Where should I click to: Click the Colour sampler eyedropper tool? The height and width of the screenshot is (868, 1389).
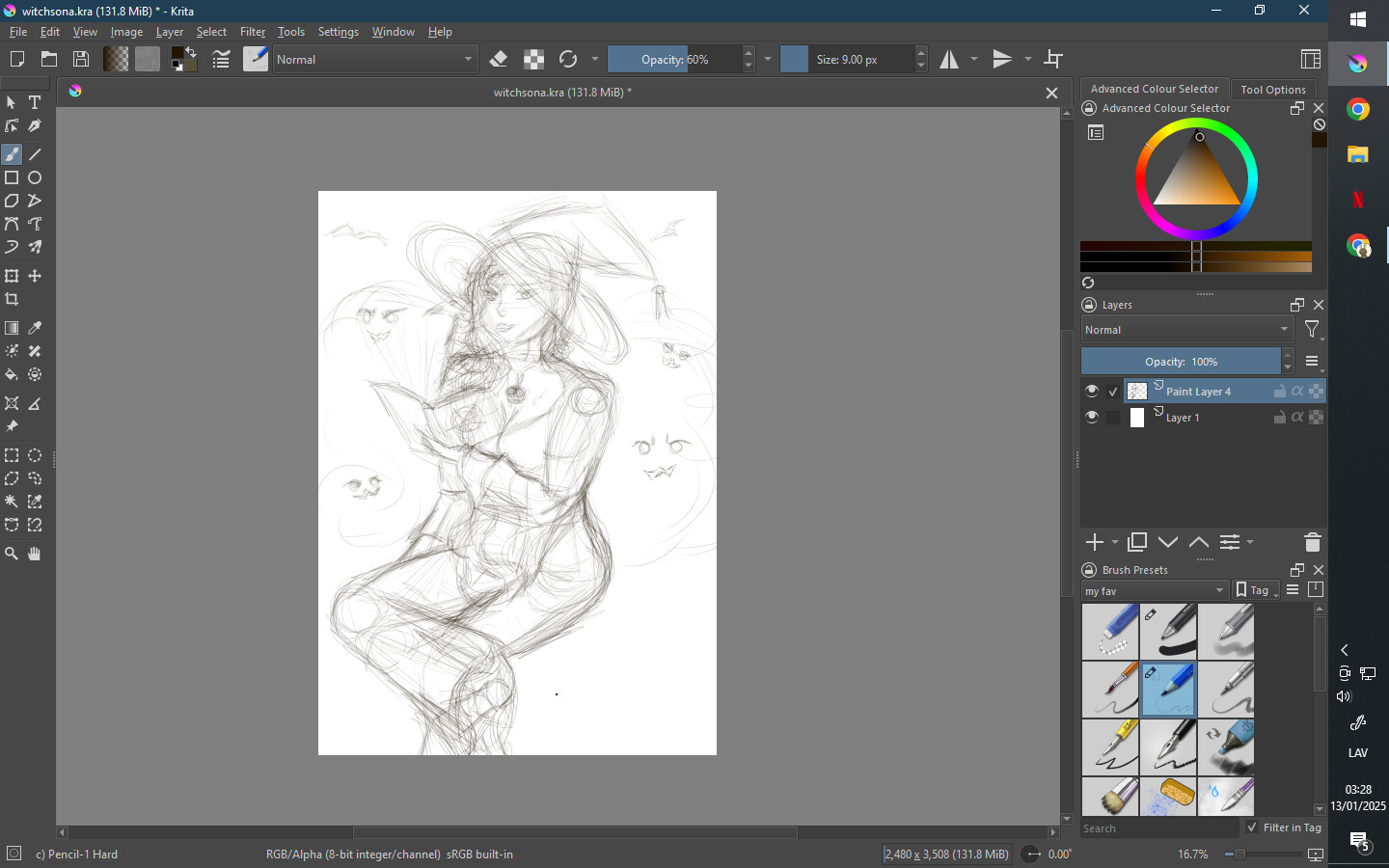tap(35, 329)
